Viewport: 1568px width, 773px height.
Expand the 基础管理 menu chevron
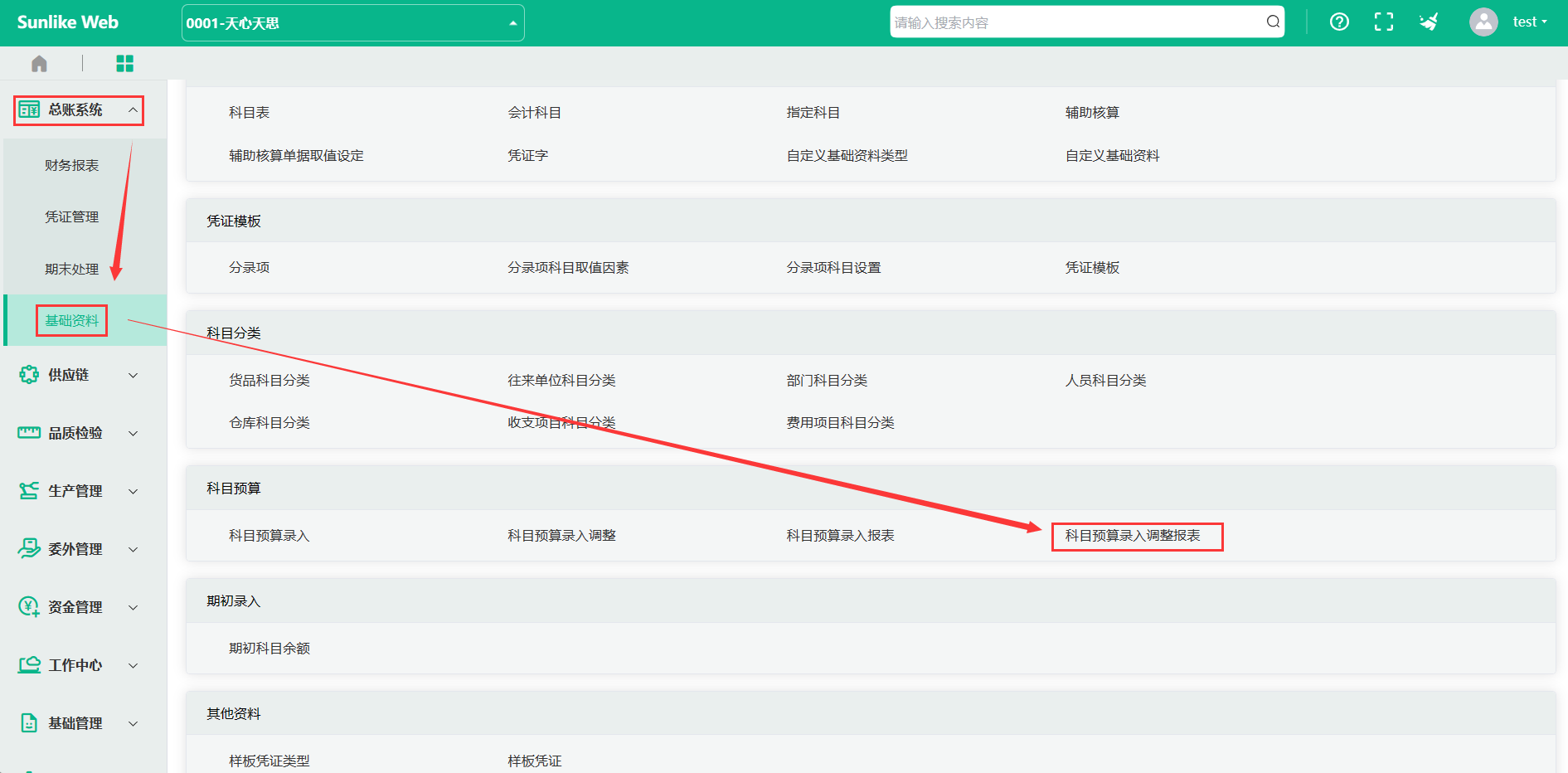coord(133,724)
